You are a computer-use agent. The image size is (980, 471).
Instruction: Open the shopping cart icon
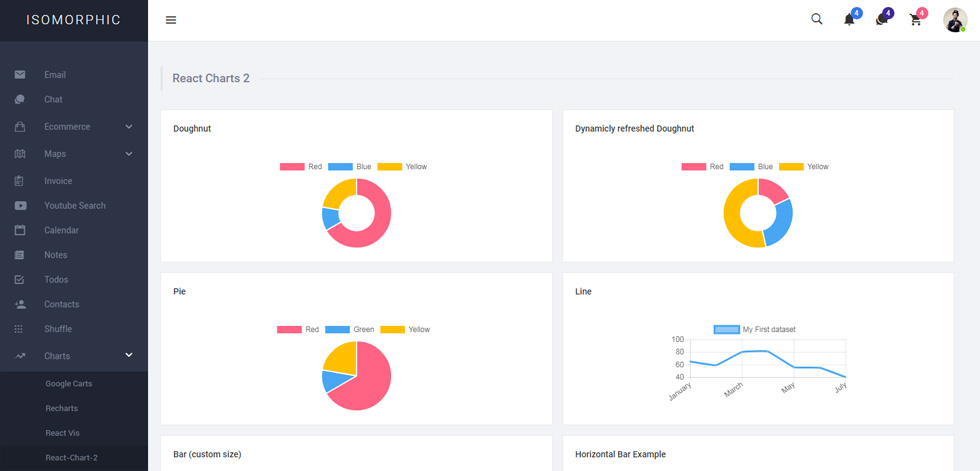tap(916, 20)
